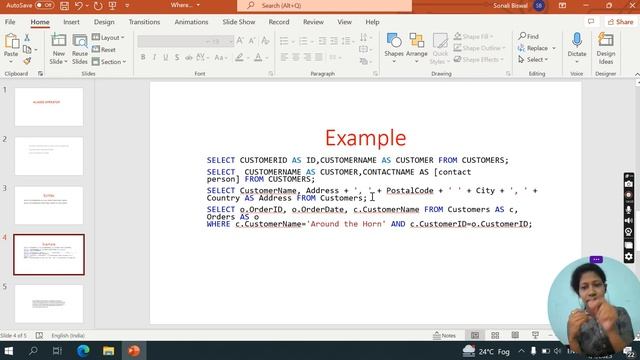This screenshot has width=640, height=360.
Task: Click the Paste clipboard icon
Action: pyautogui.click(x=11, y=41)
